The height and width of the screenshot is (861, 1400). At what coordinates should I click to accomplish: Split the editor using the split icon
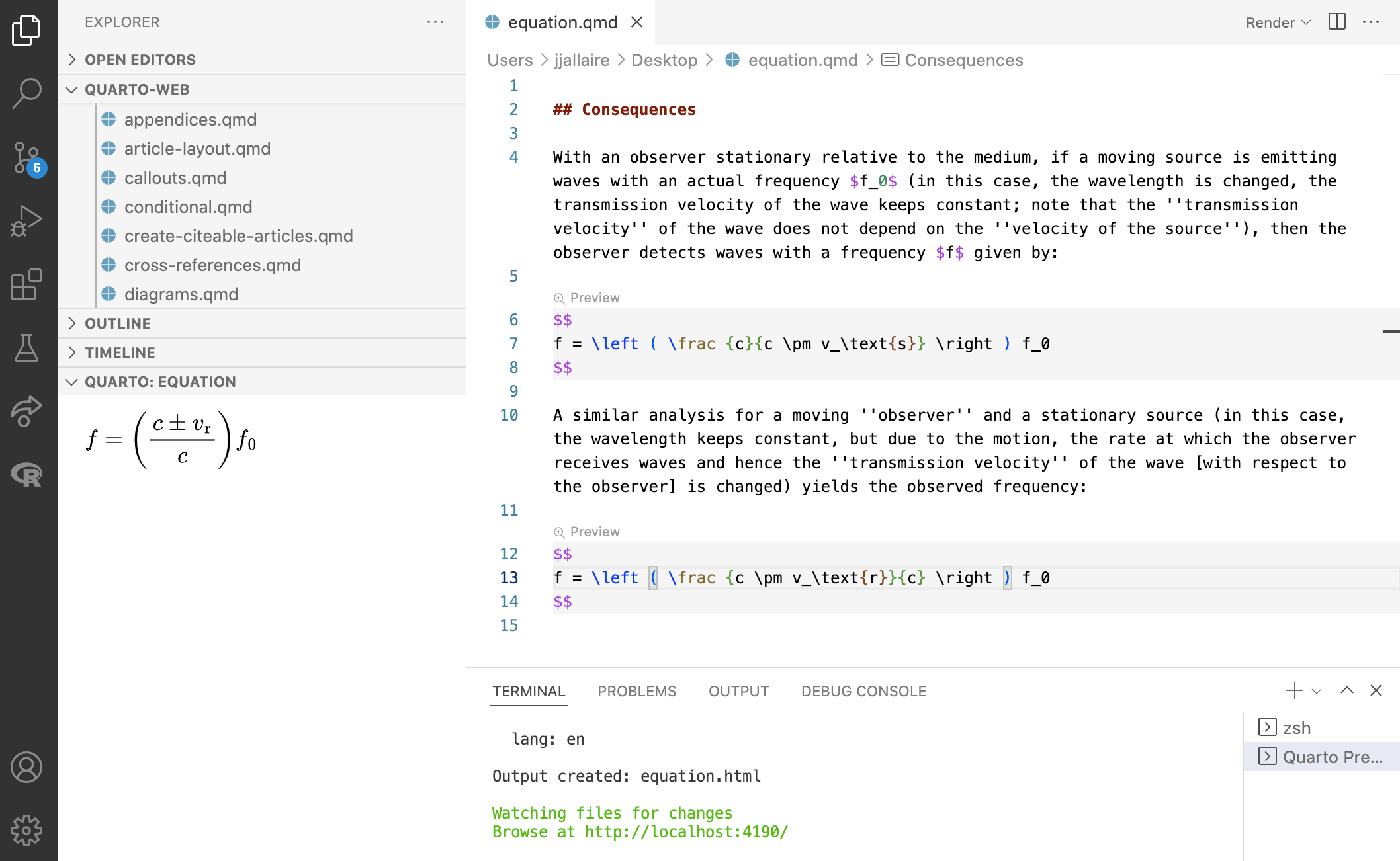(1336, 22)
